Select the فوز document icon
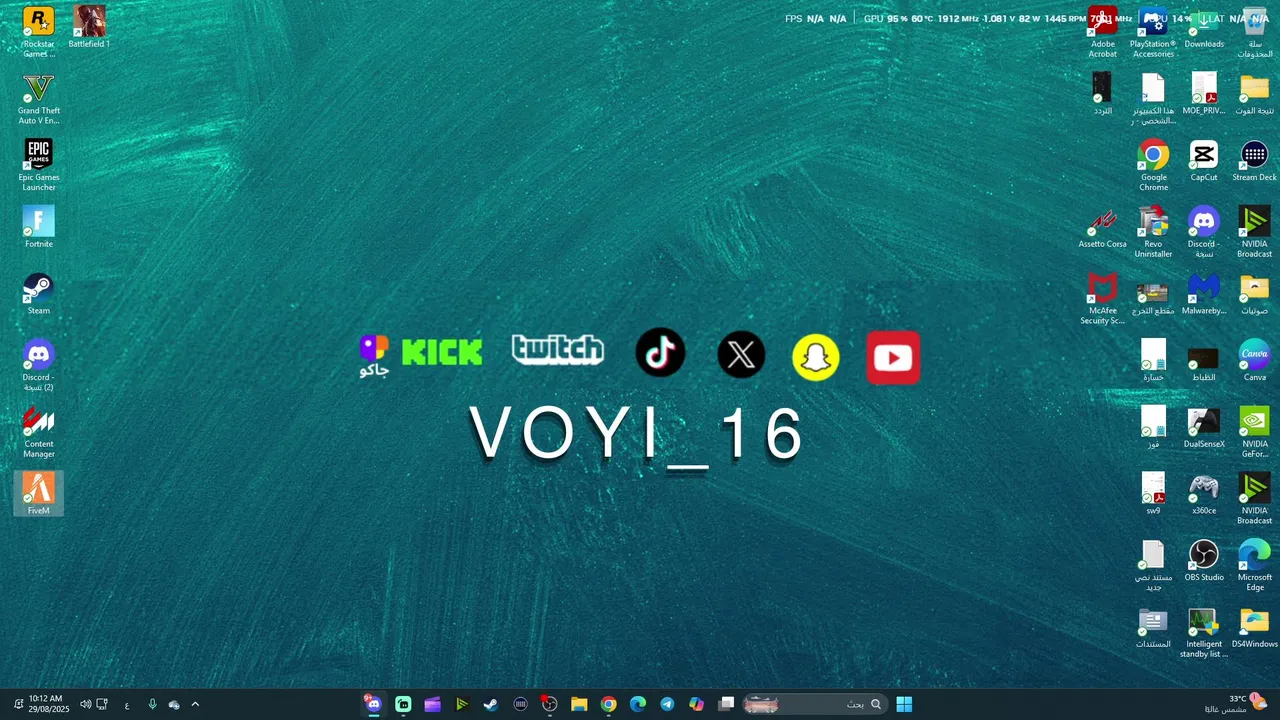The width and height of the screenshot is (1280, 720). click(x=1153, y=427)
